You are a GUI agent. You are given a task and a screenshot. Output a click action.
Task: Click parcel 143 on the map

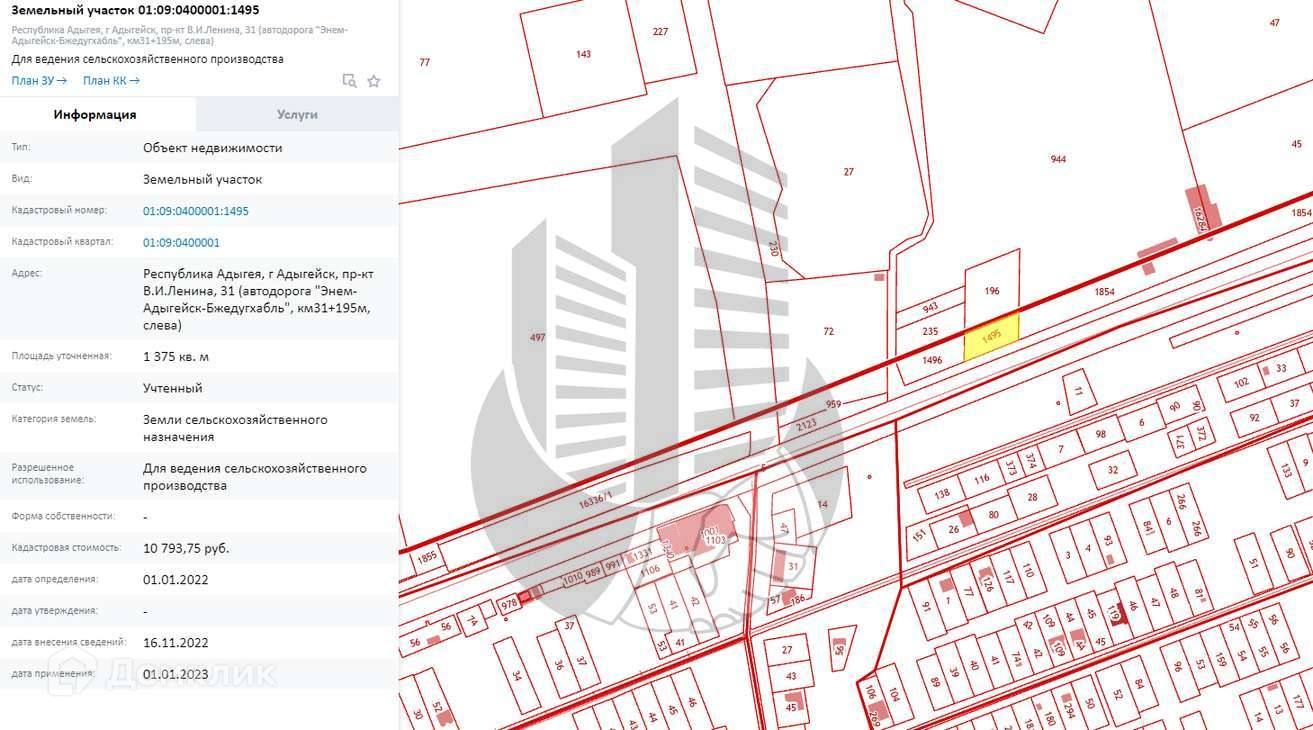[x=583, y=54]
